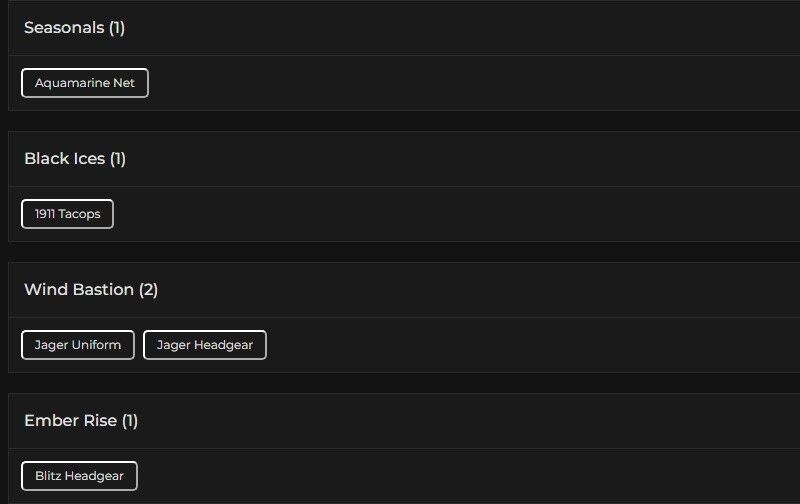Image resolution: width=800 pixels, height=504 pixels.
Task: Click the count (2) beside Wind Bastion
Action: pyautogui.click(x=148, y=290)
